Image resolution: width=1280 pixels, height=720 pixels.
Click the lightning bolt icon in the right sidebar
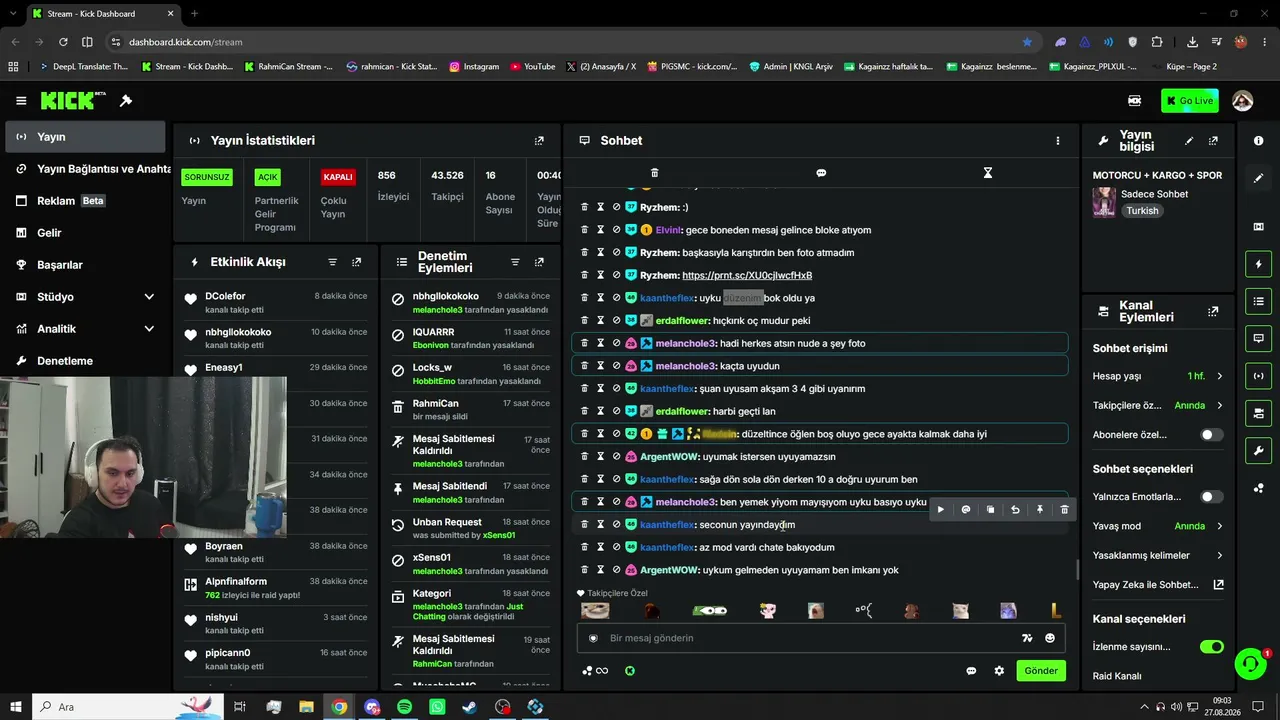point(1258,265)
